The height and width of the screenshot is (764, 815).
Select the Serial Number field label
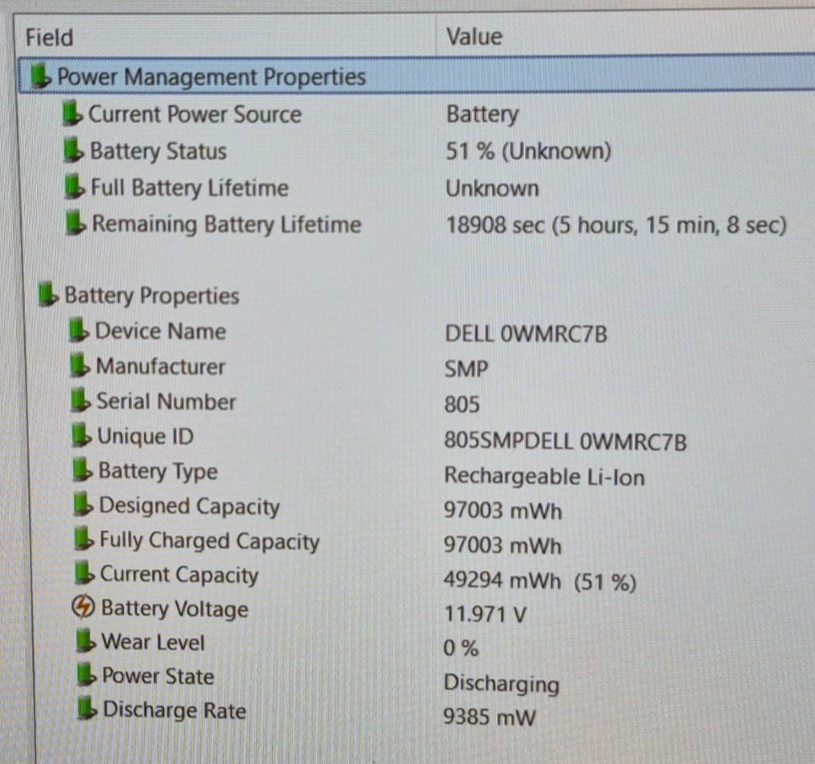click(166, 401)
